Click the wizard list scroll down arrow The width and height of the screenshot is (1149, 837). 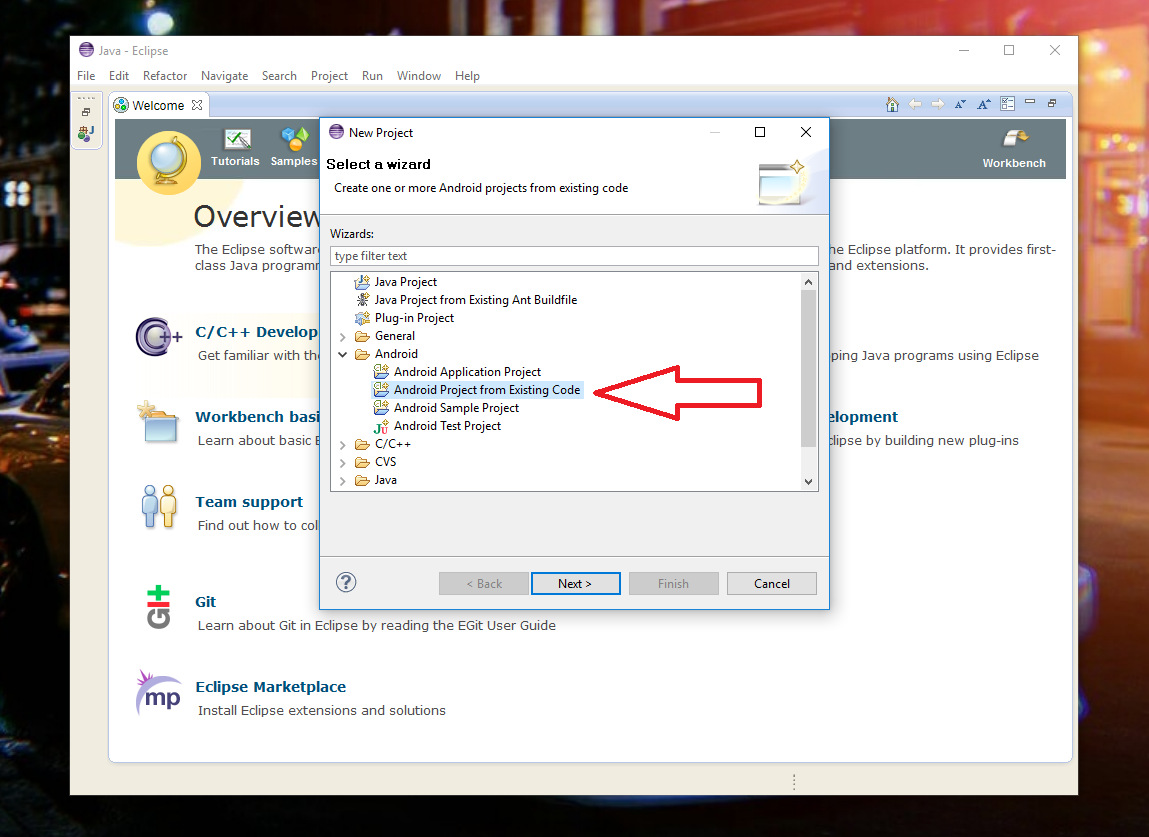click(x=809, y=481)
